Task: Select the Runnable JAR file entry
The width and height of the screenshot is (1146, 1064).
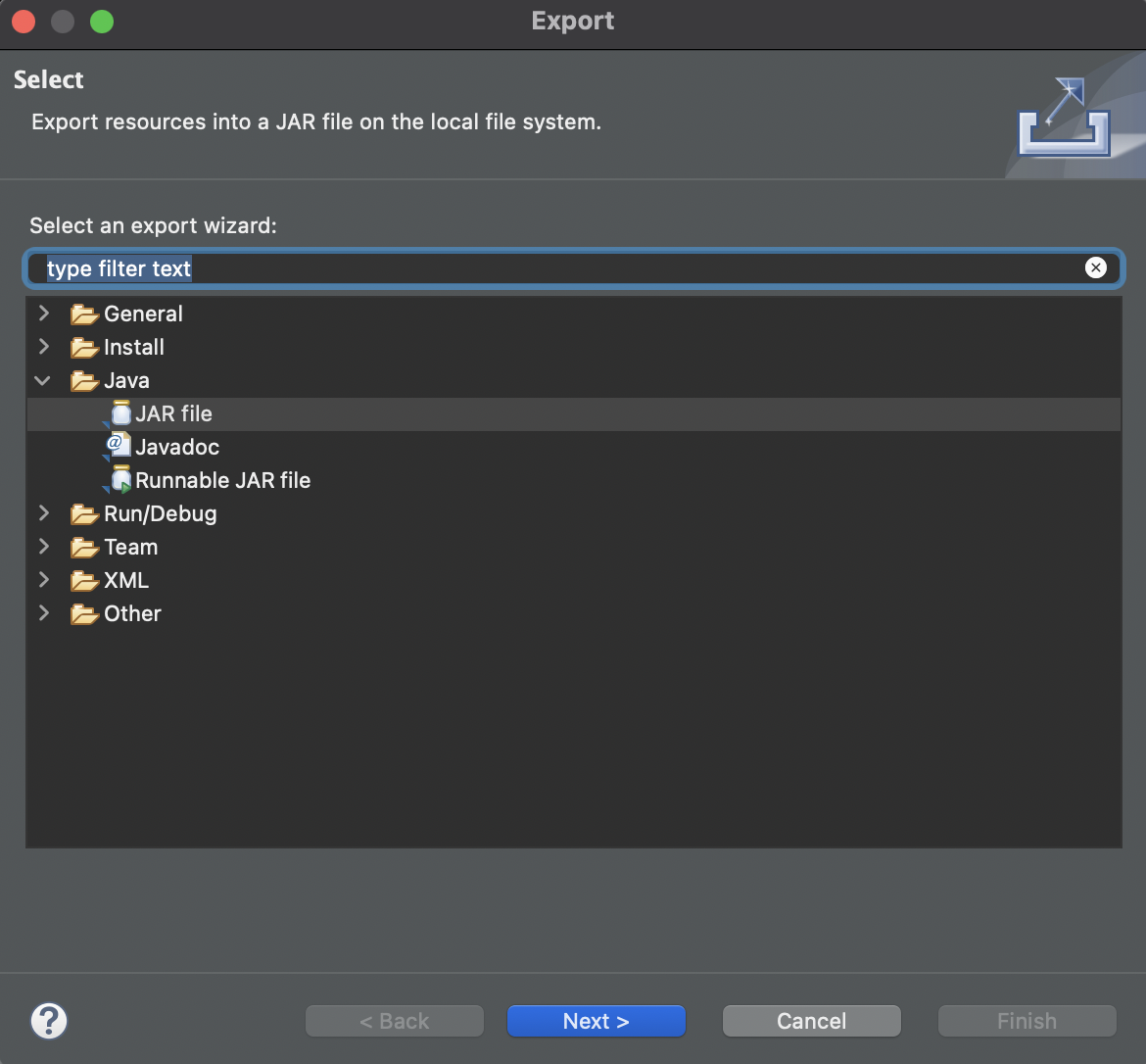Action: [x=222, y=480]
